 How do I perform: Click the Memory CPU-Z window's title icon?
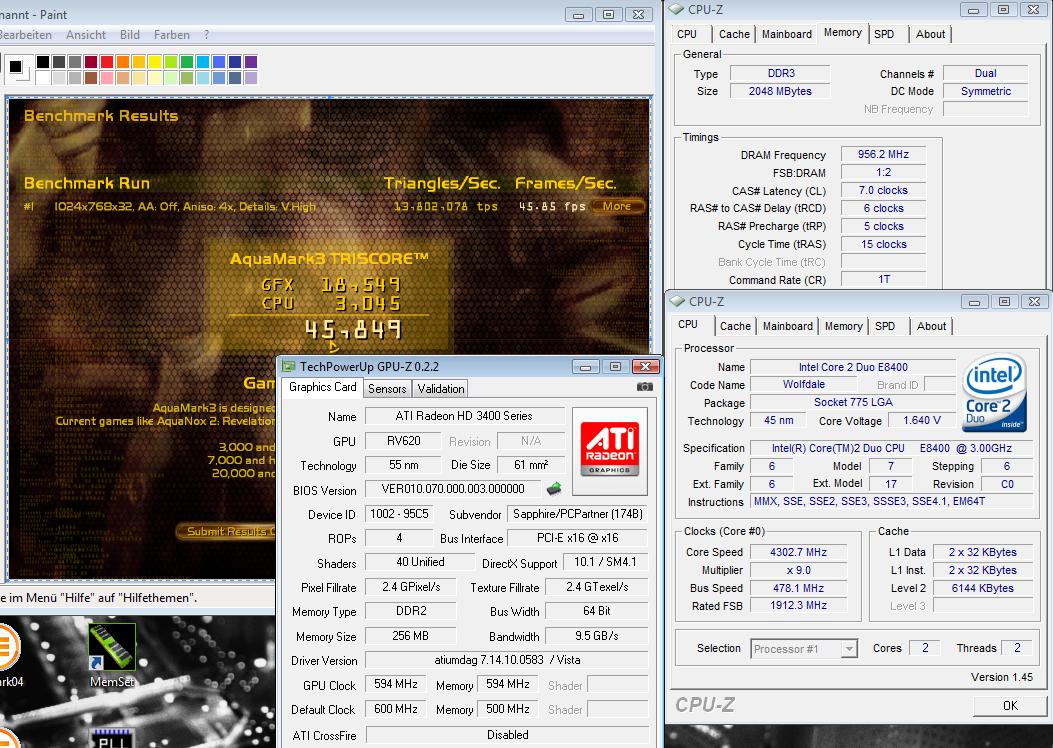(x=676, y=9)
